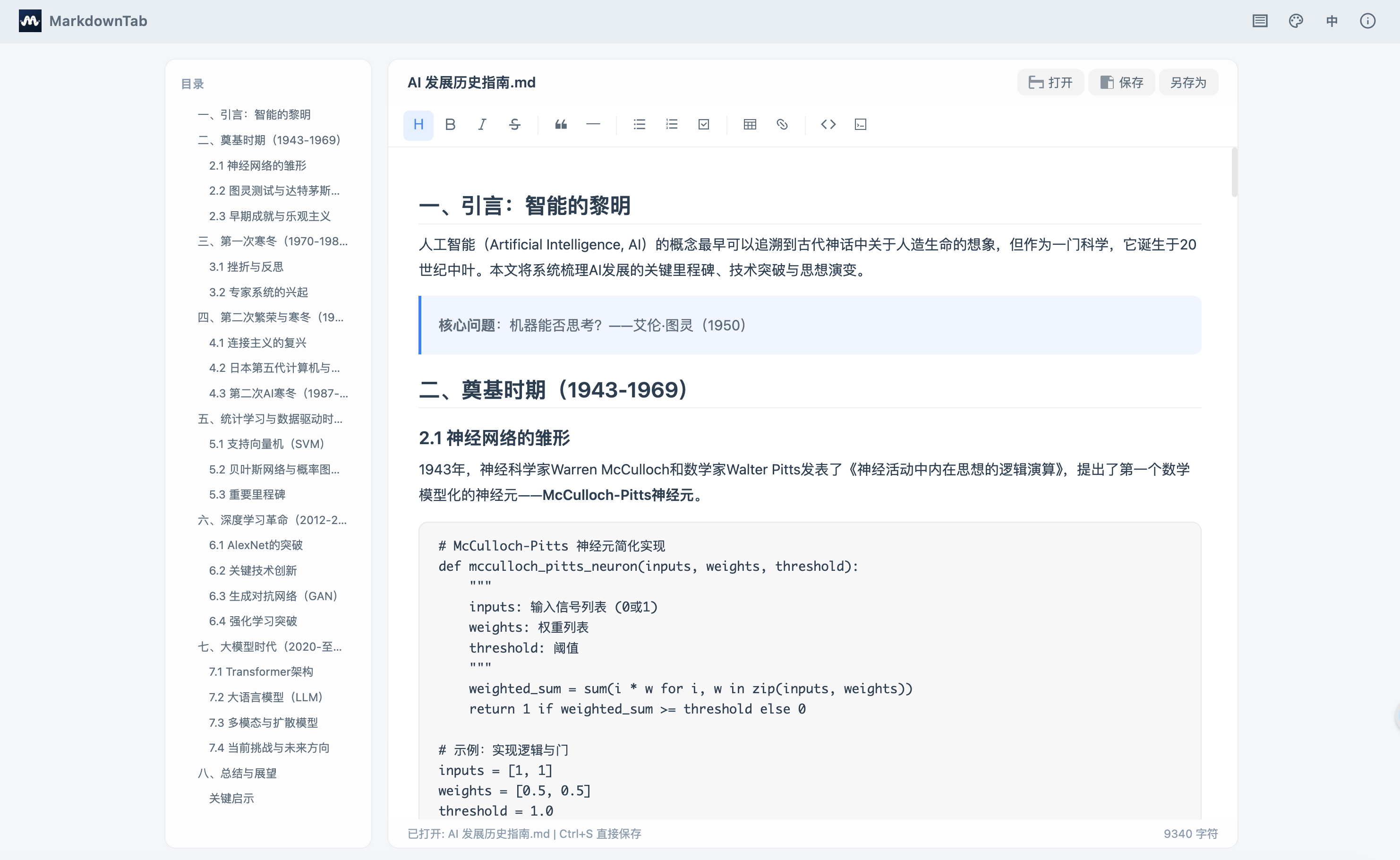Open the info/about icon
The width and height of the screenshot is (1400, 860).
[x=1367, y=21]
